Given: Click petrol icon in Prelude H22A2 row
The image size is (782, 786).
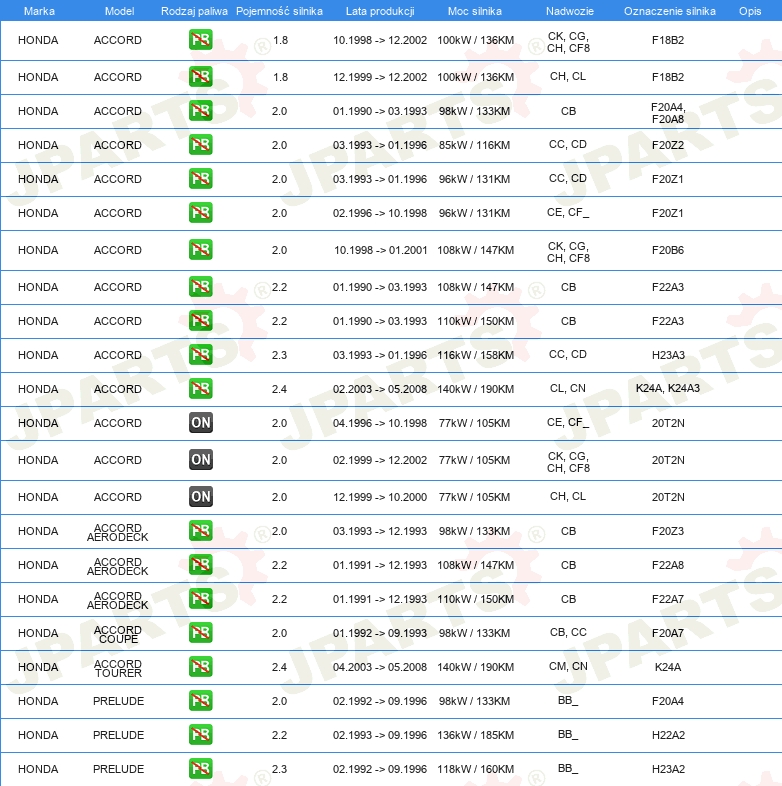Looking at the screenshot, I should (x=201, y=735).
